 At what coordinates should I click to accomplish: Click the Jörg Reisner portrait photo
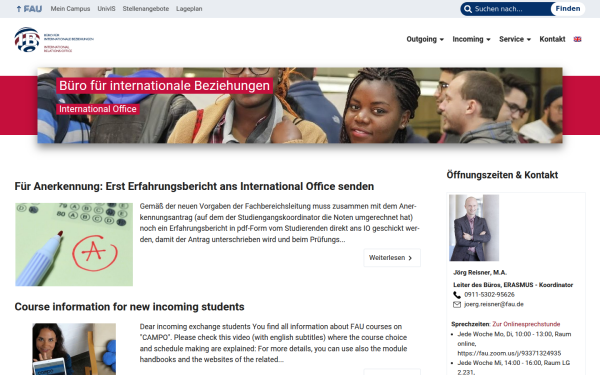(474, 228)
